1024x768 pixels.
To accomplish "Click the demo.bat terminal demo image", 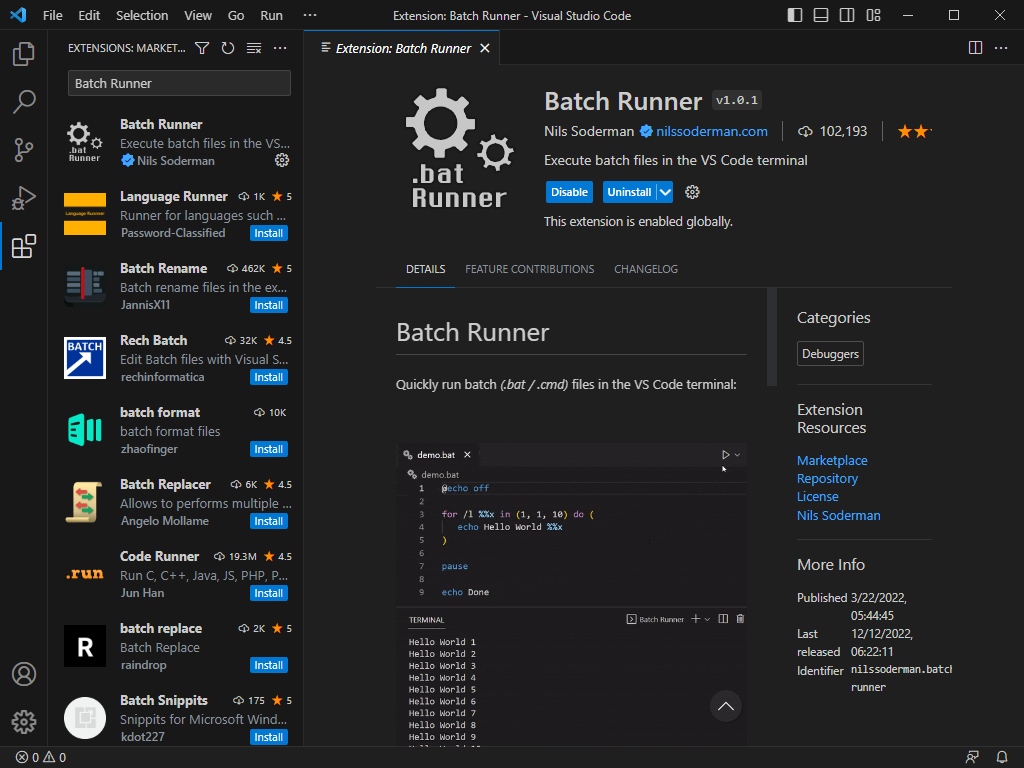I will 571,594.
